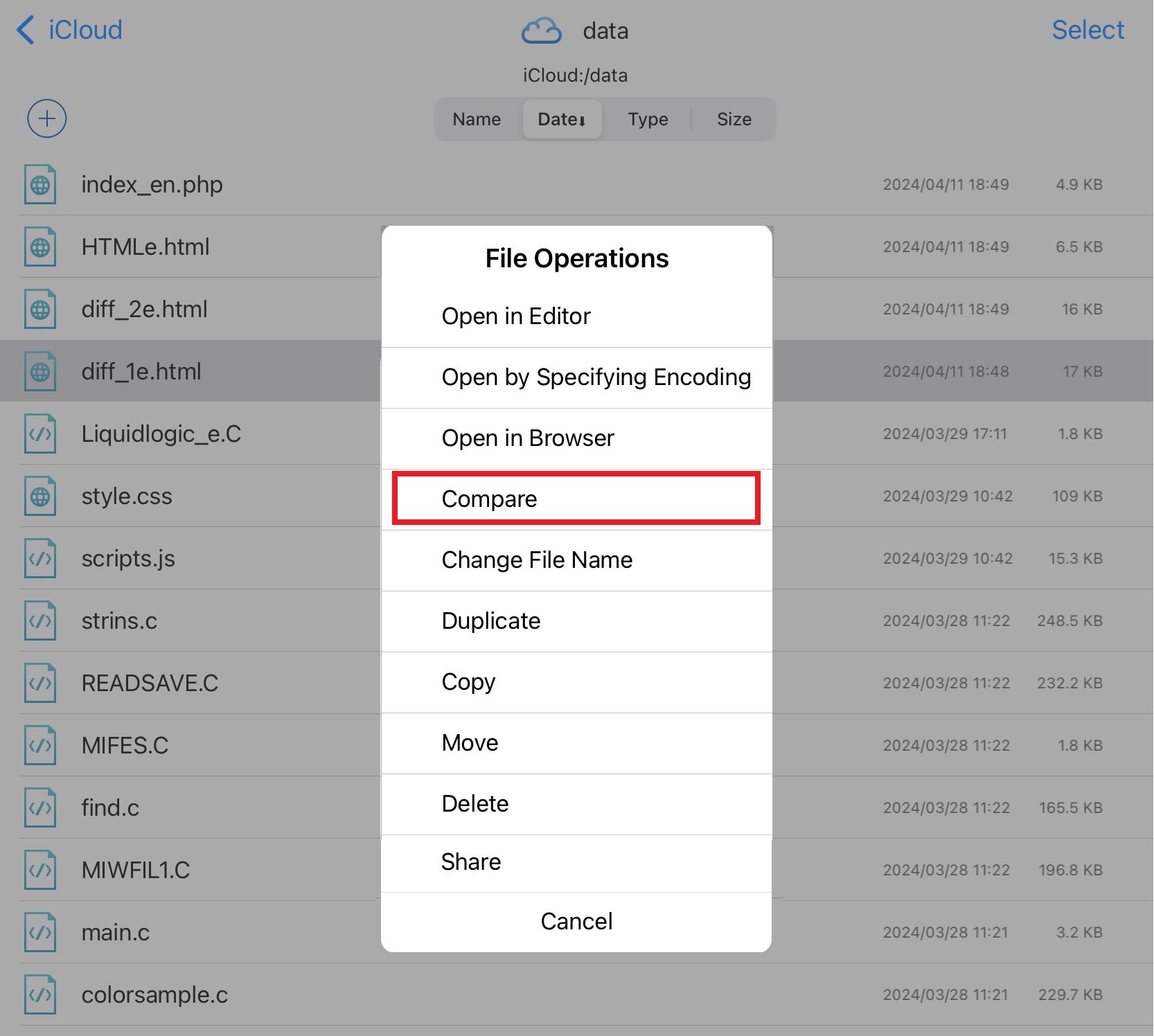Viewport: 1154px width, 1036px height.
Task: Pick Duplicate in the File Operations menu
Action: coord(576,620)
